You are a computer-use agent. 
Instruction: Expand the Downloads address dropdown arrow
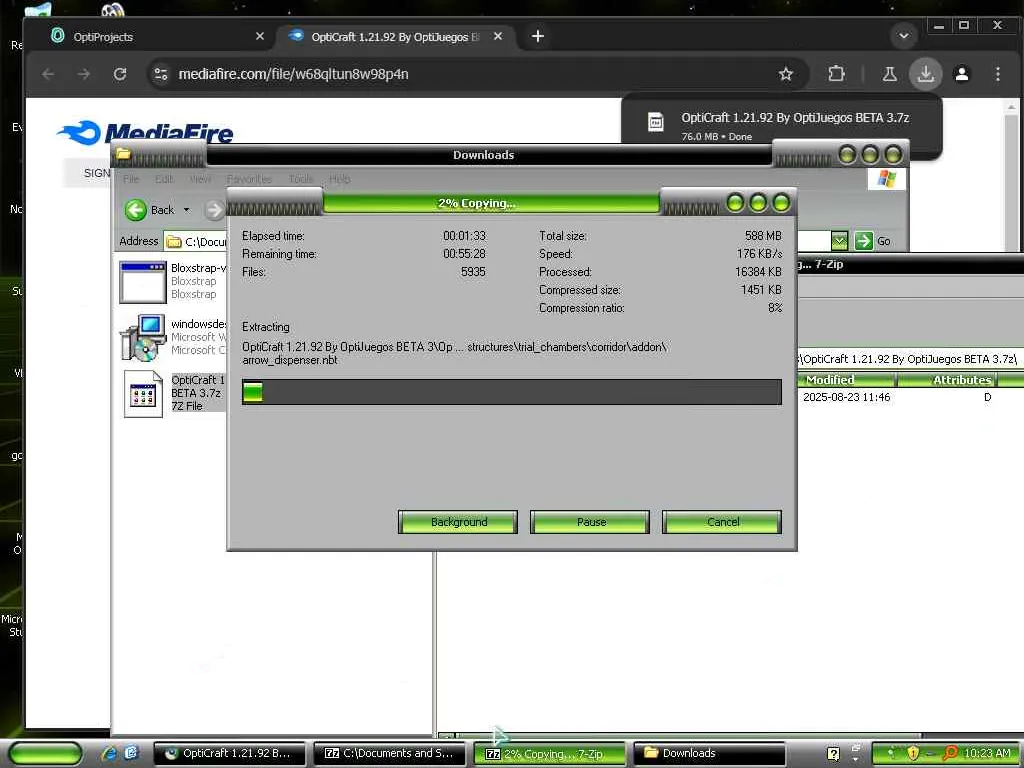[839, 241]
